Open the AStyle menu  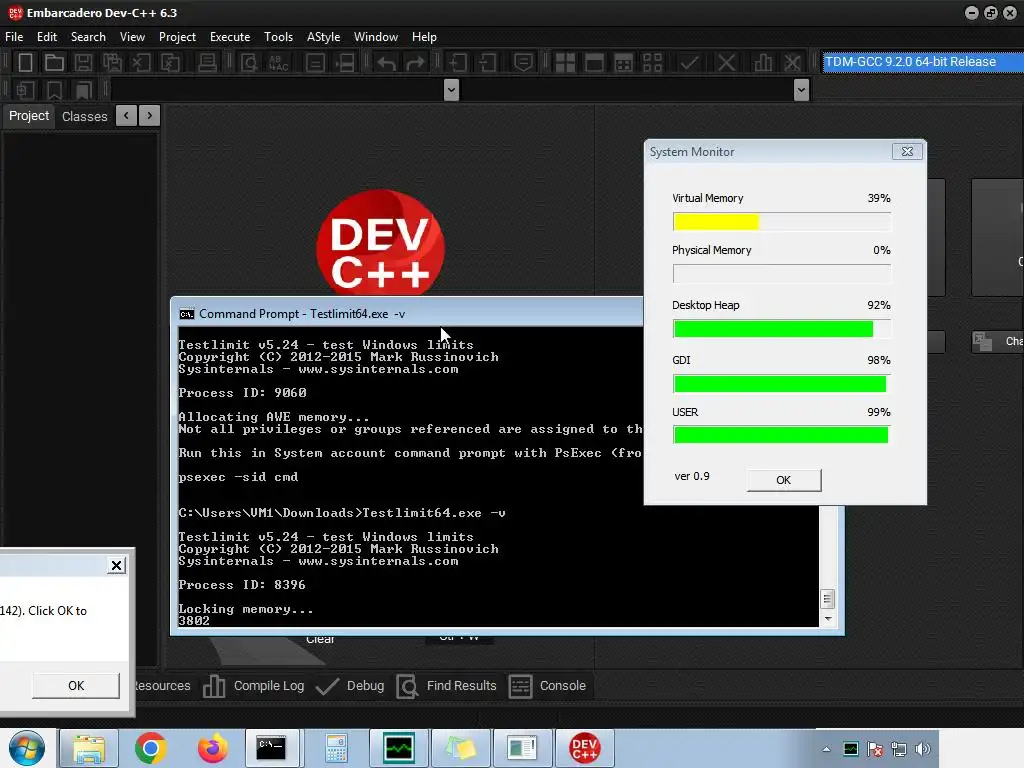[323, 37]
